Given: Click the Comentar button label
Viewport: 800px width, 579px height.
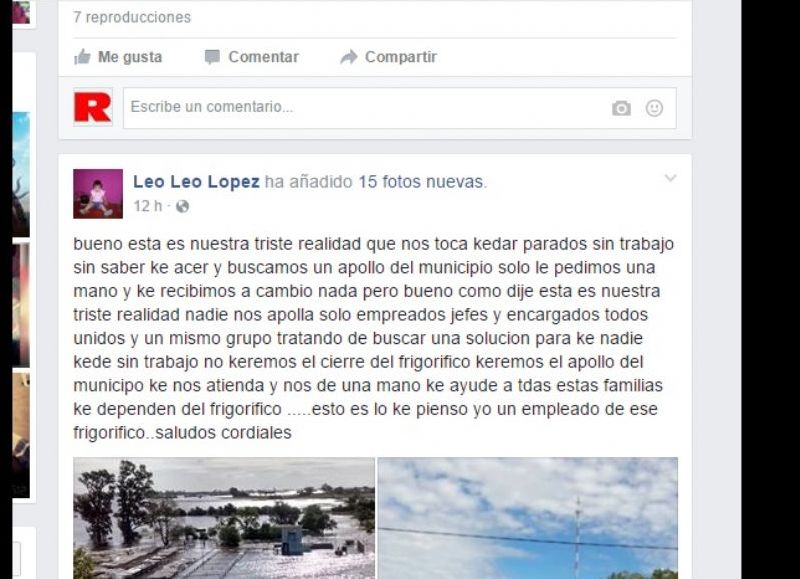Looking at the screenshot, I should coord(263,57).
